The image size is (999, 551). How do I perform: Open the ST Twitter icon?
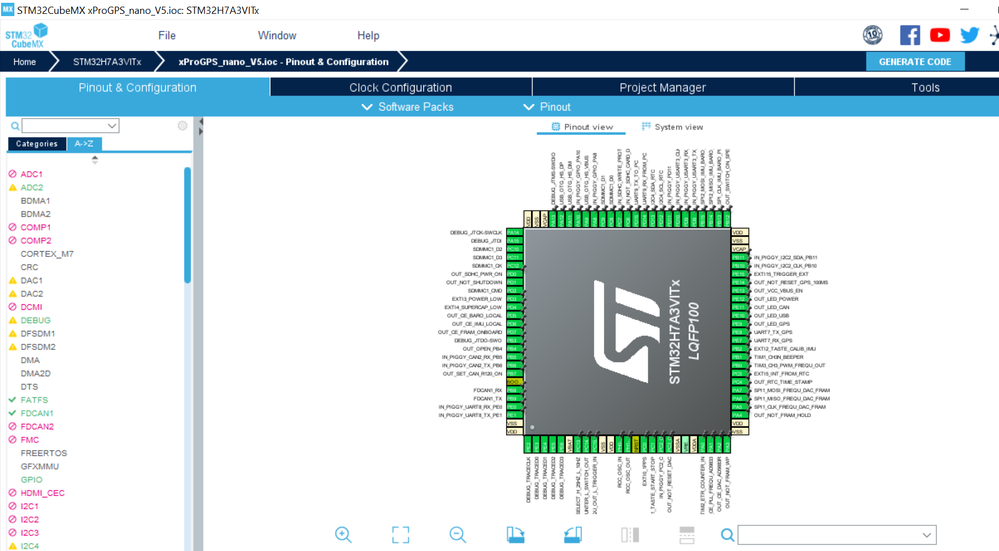(x=969, y=35)
